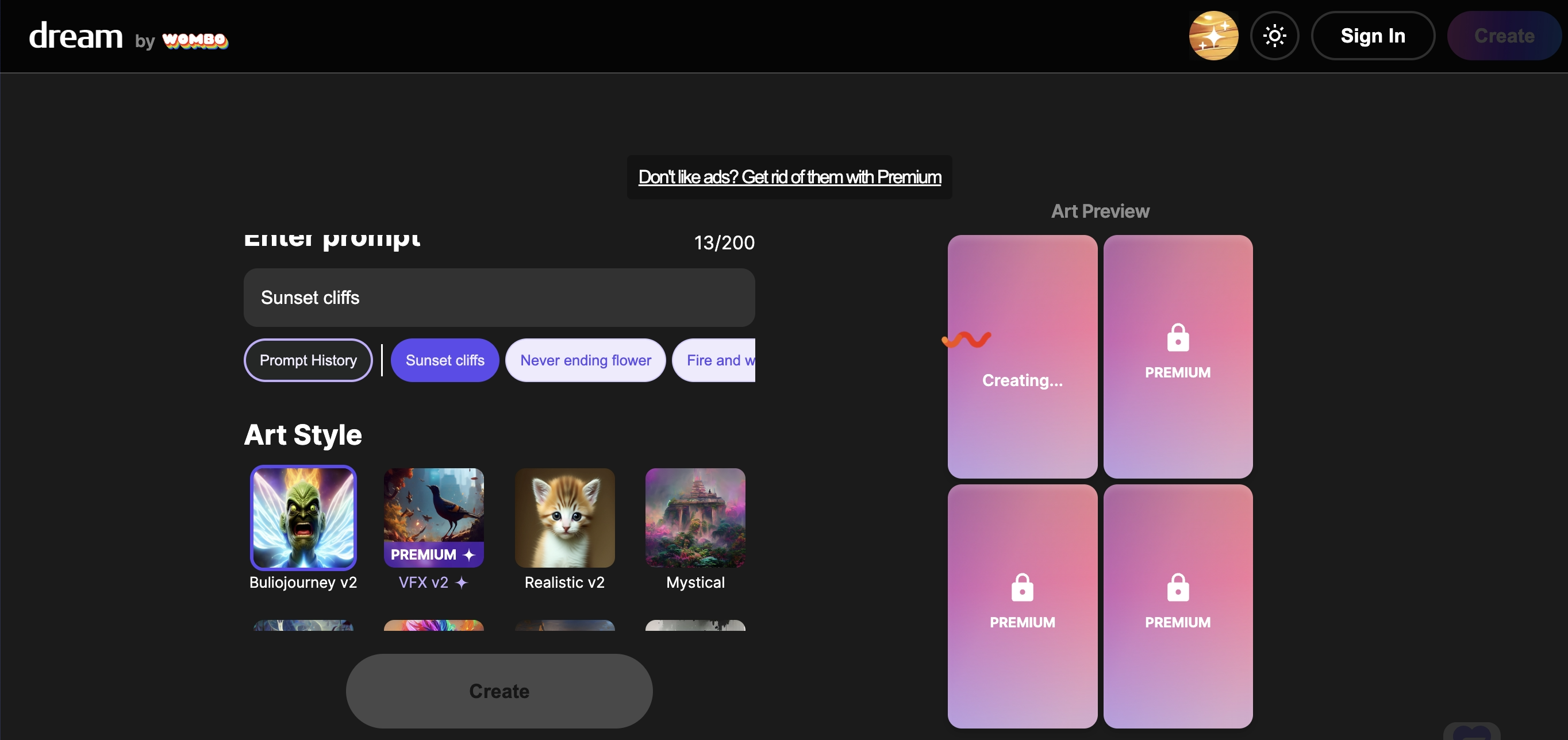Click the orange loading squiggle icon
Viewport: 1568px width, 740px height.
pyautogui.click(x=966, y=339)
